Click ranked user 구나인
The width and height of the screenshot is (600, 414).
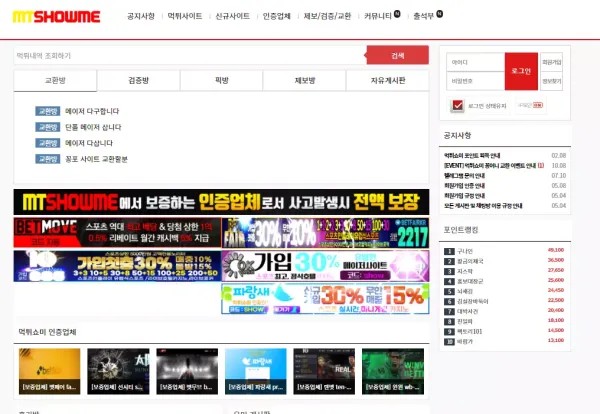point(465,251)
